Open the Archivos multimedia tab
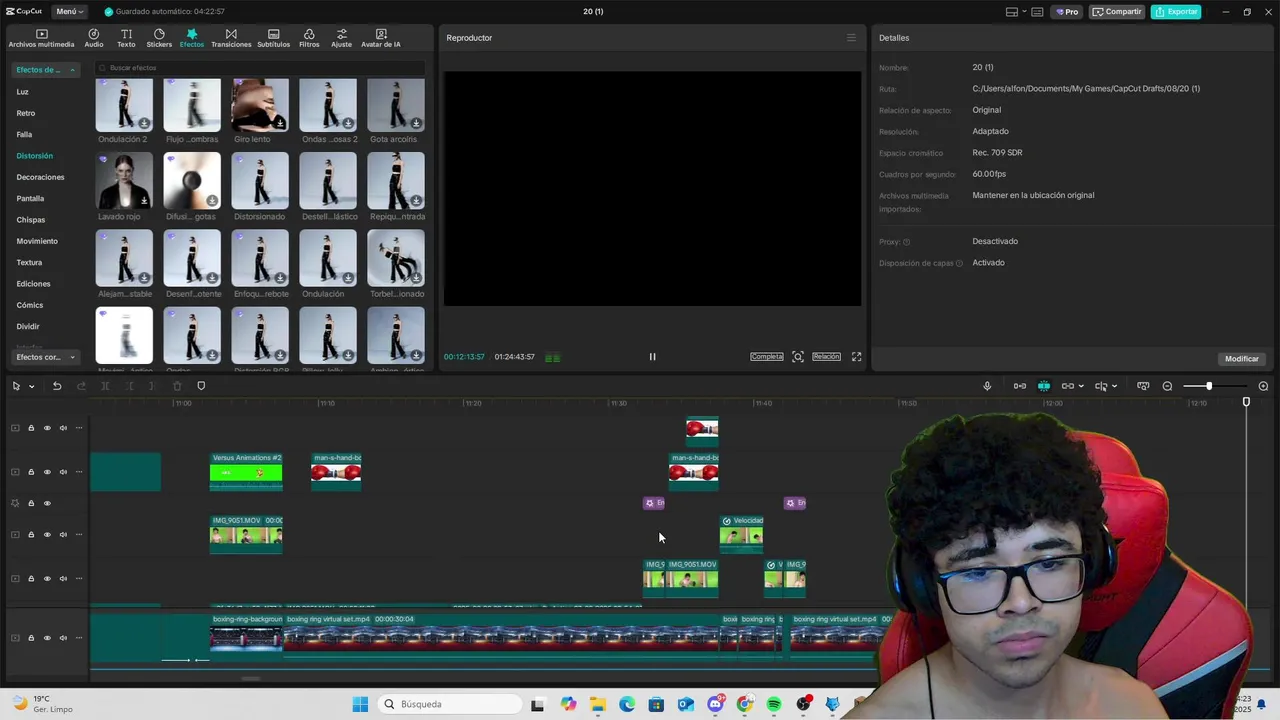The height and width of the screenshot is (720, 1280). tap(41, 38)
